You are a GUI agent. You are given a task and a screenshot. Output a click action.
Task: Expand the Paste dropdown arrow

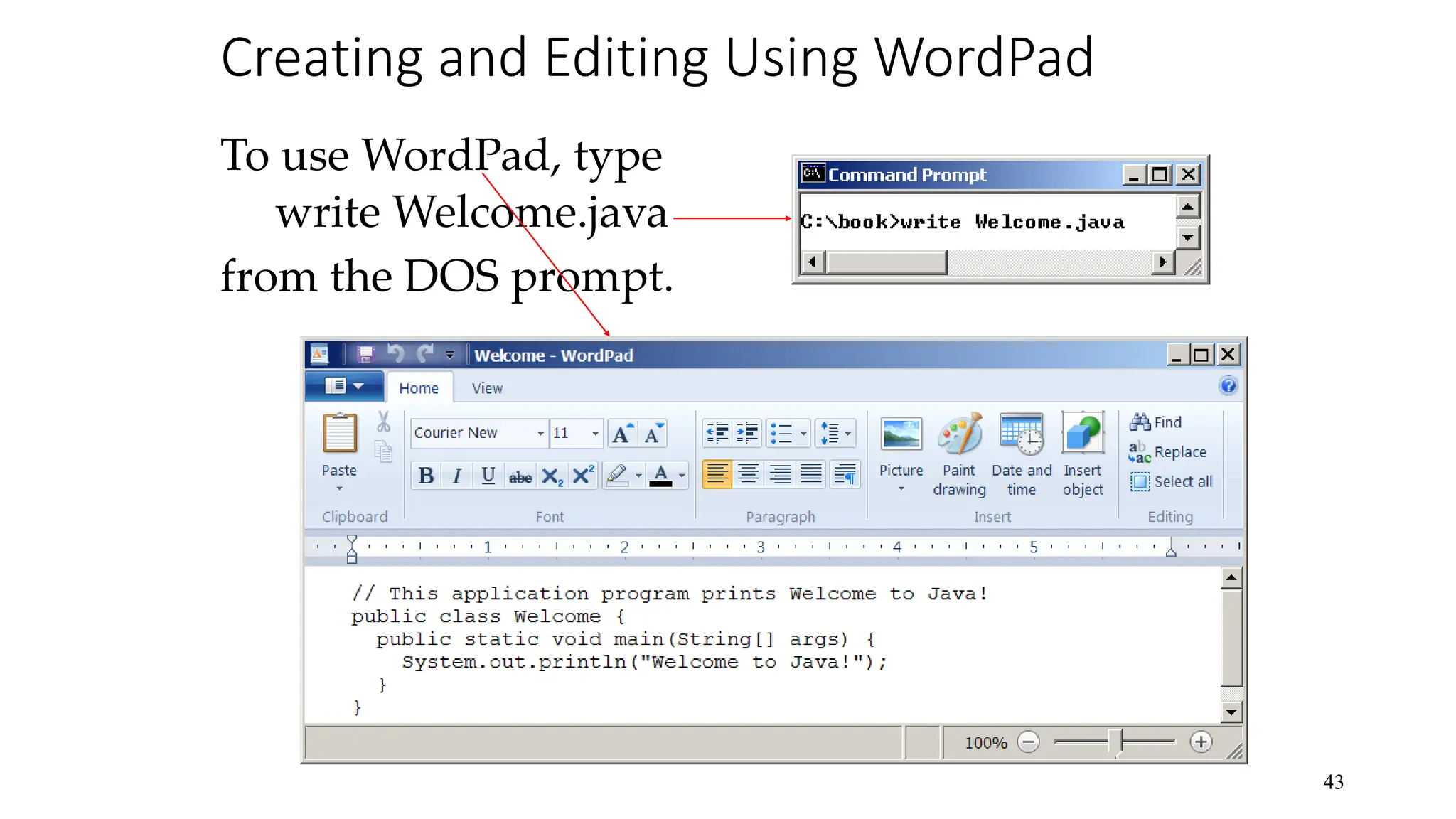pyautogui.click(x=339, y=488)
